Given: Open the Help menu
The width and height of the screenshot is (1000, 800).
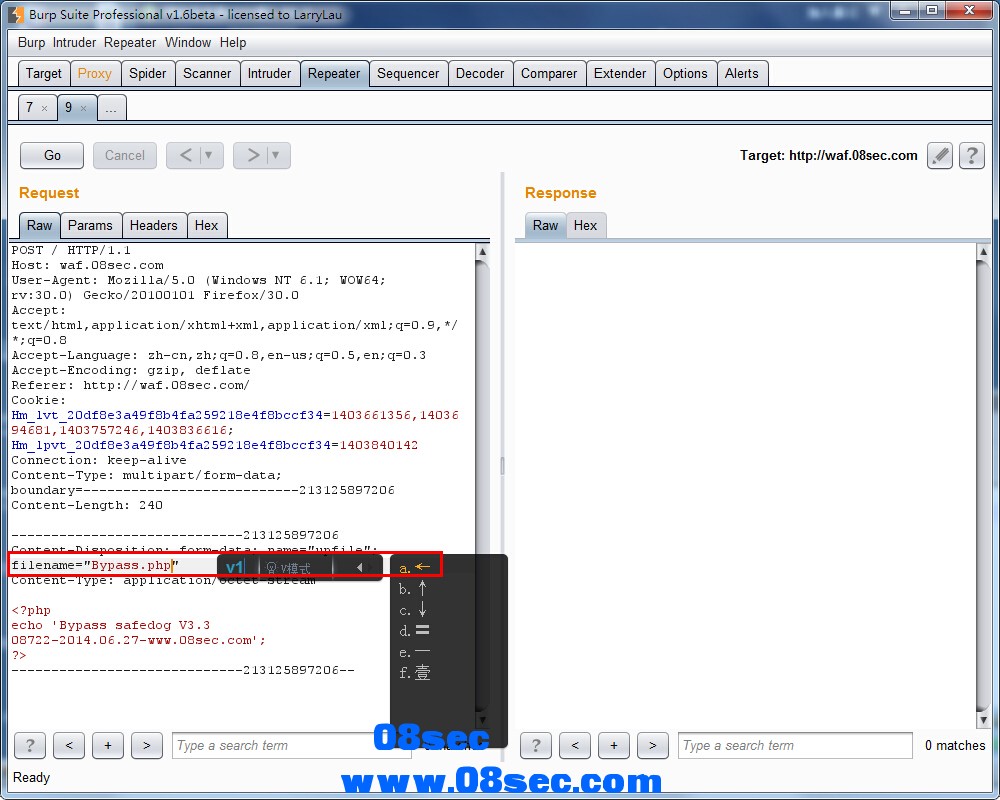Looking at the screenshot, I should (233, 43).
